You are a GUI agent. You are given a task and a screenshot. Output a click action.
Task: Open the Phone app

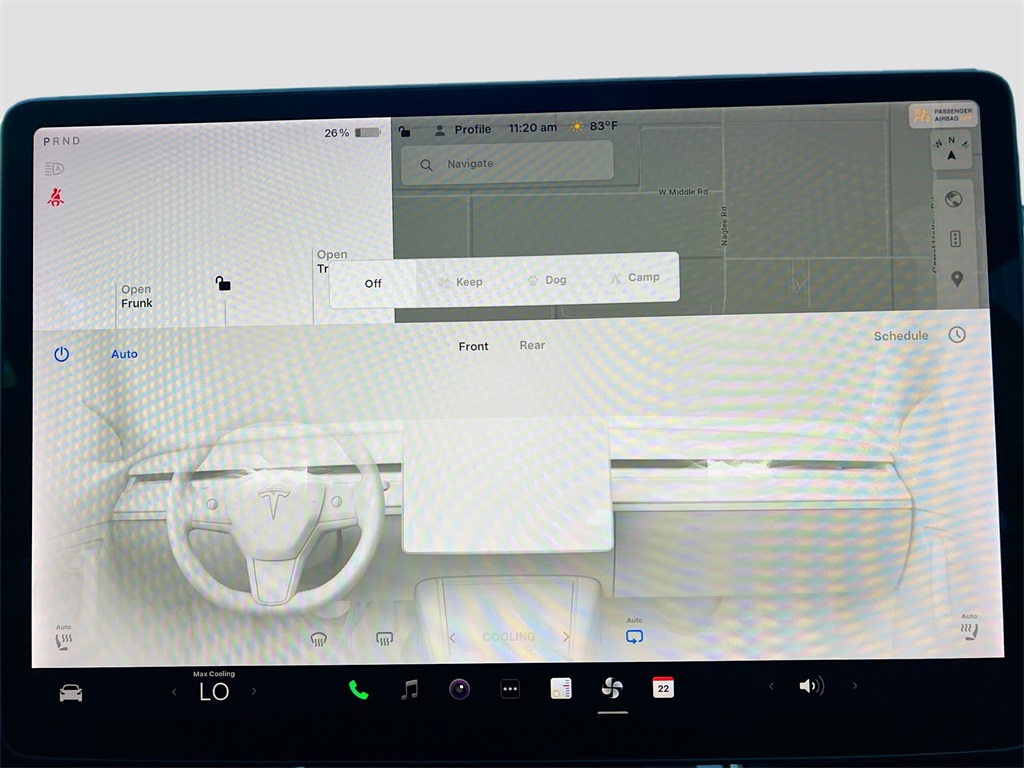coord(358,689)
